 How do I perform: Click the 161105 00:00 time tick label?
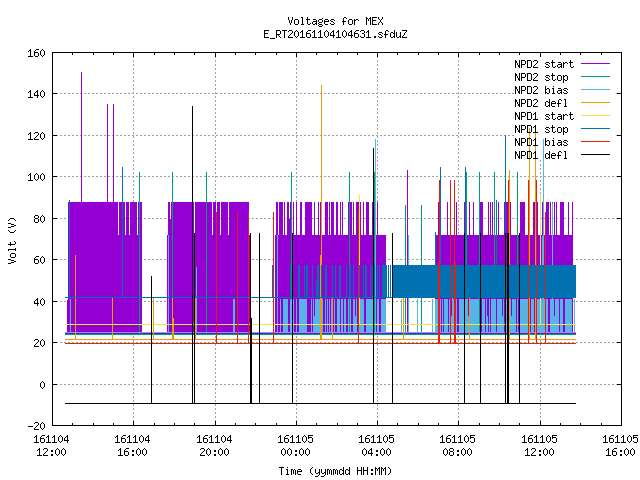(295, 446)
